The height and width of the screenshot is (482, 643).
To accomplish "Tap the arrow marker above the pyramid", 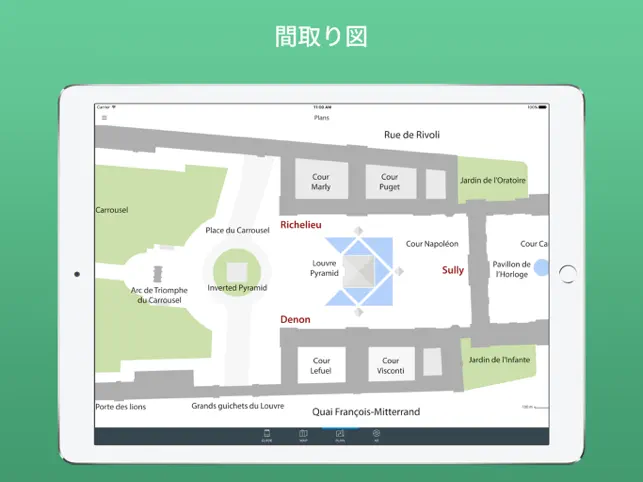I will (359, 231).
